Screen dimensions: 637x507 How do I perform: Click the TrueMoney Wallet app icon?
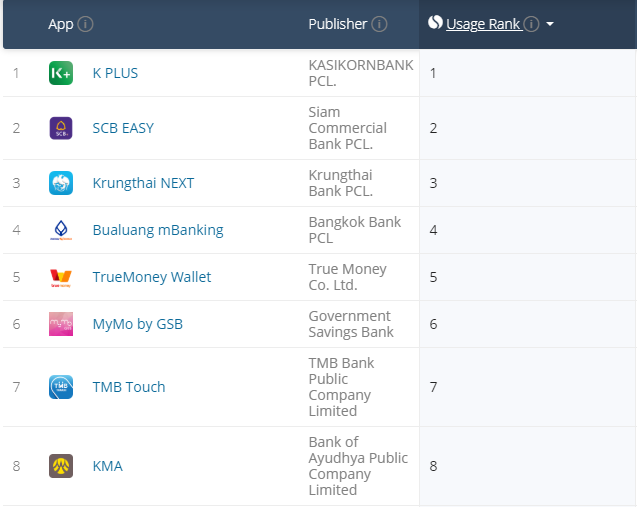coord(61,277)
